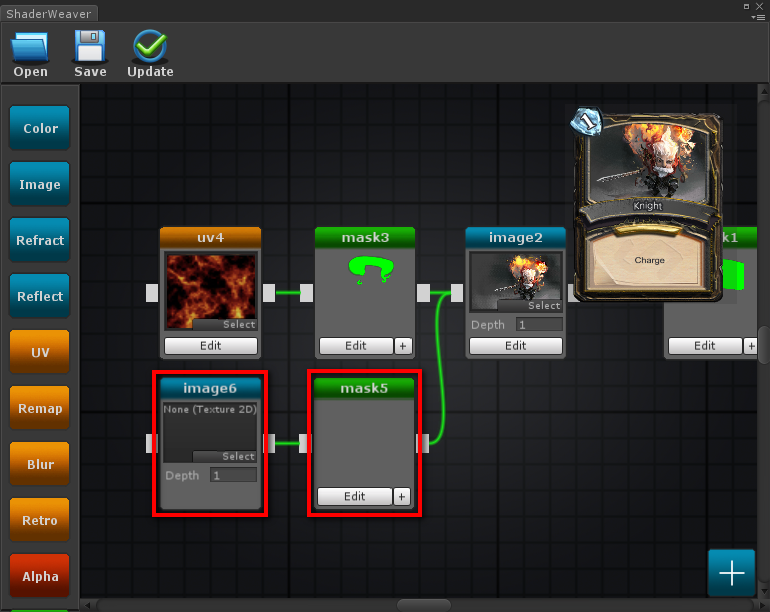The height and width of the screenshot is (612, 770).
Task: Click Edit on the image2 node
Action: (516, 346)
